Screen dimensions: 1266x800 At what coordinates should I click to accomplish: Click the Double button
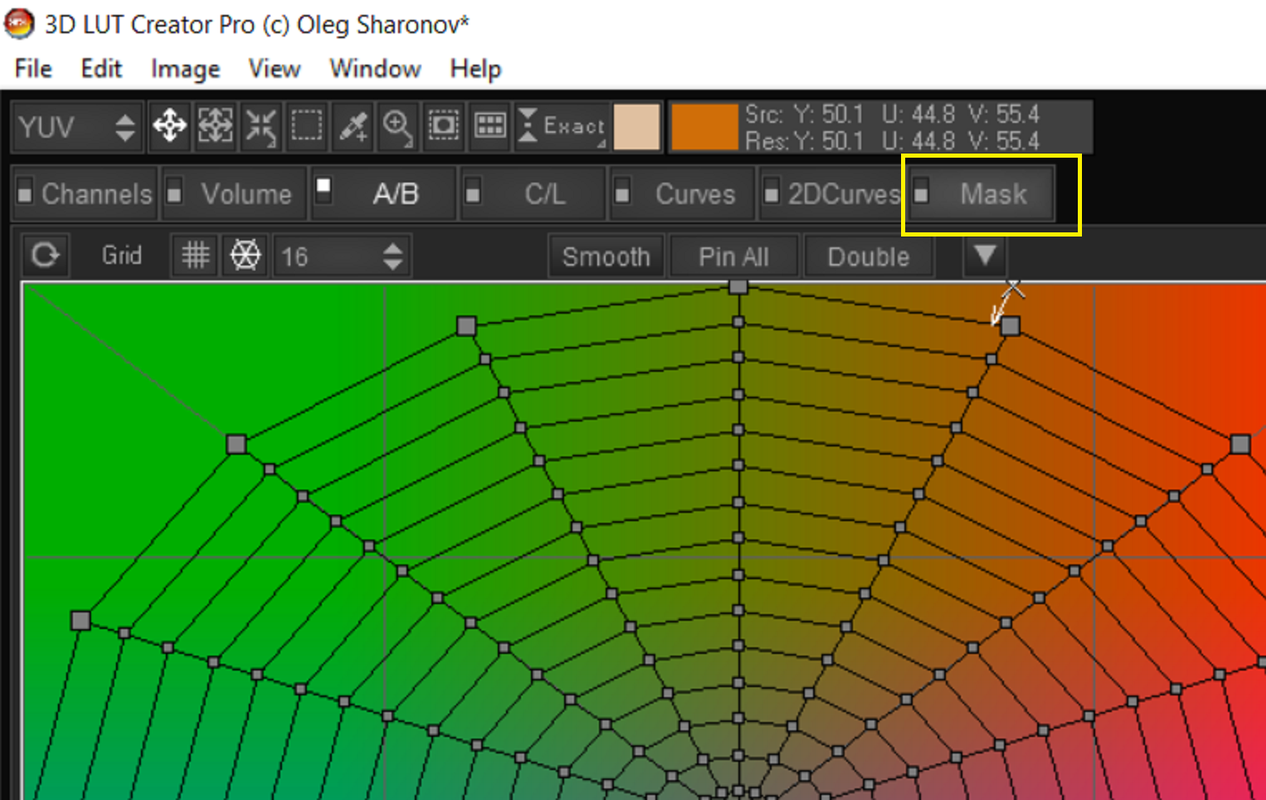868,256
